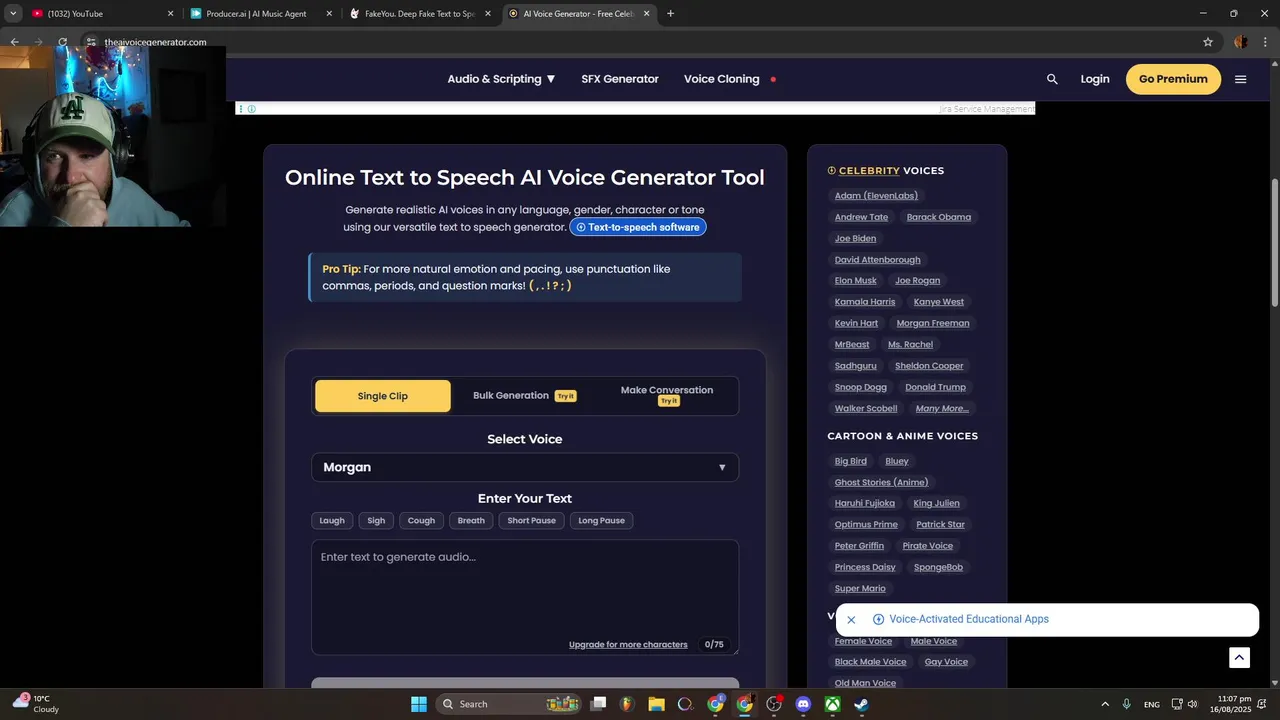This screenshot has width=1280, height=720.
Task: Click the page vertical scrollbar thumb
Action: (1274, 243)
